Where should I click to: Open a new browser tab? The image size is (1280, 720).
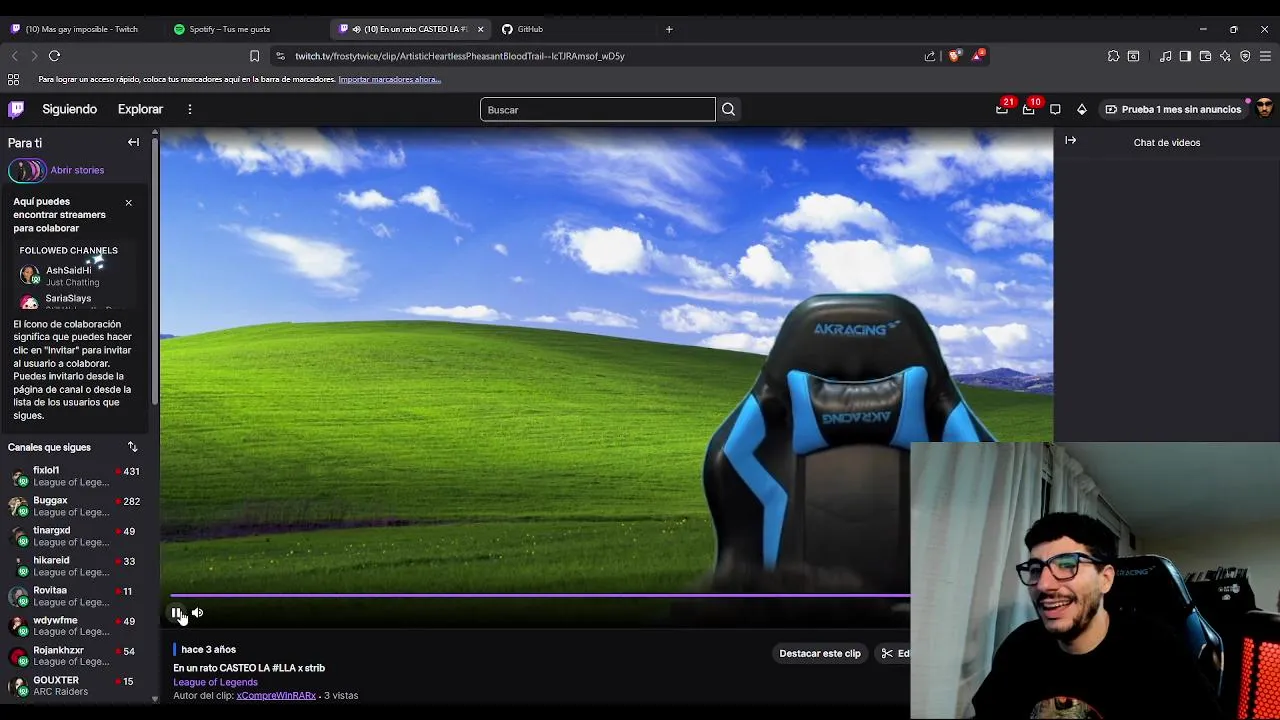669,29
